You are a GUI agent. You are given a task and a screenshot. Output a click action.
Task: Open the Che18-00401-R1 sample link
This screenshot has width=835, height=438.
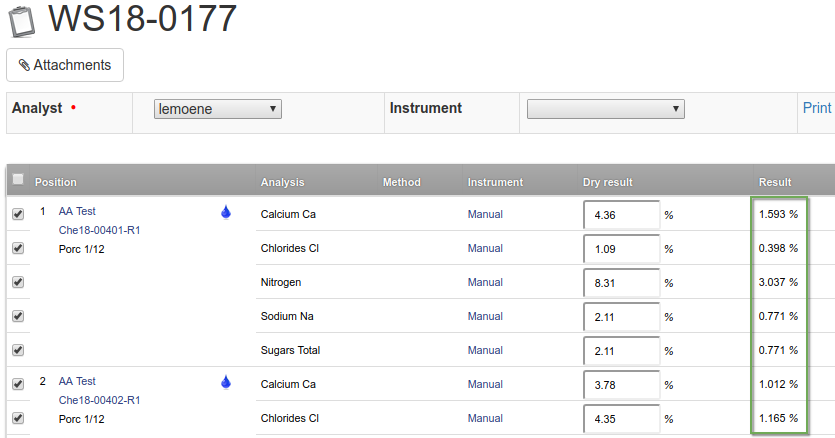pos(99,231)
